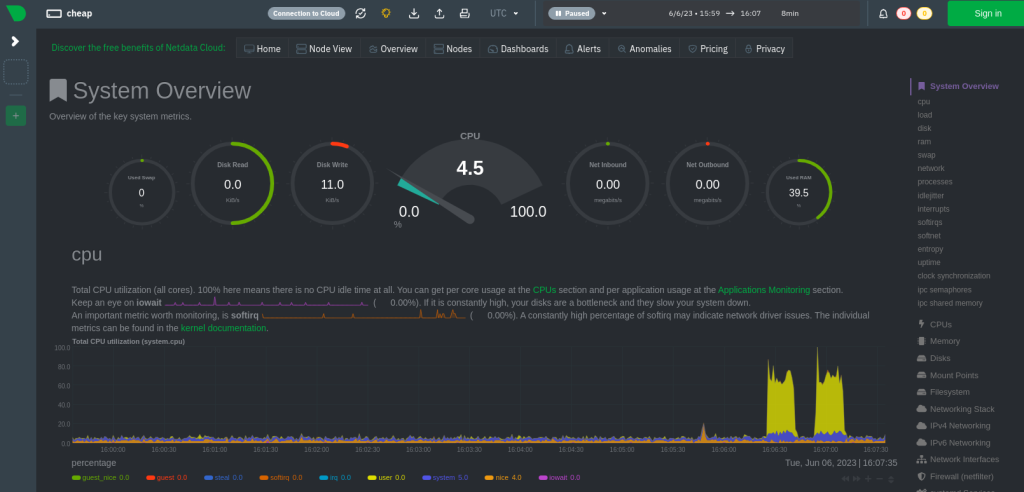Click the chart pan right forward icon

pos(856,479)
